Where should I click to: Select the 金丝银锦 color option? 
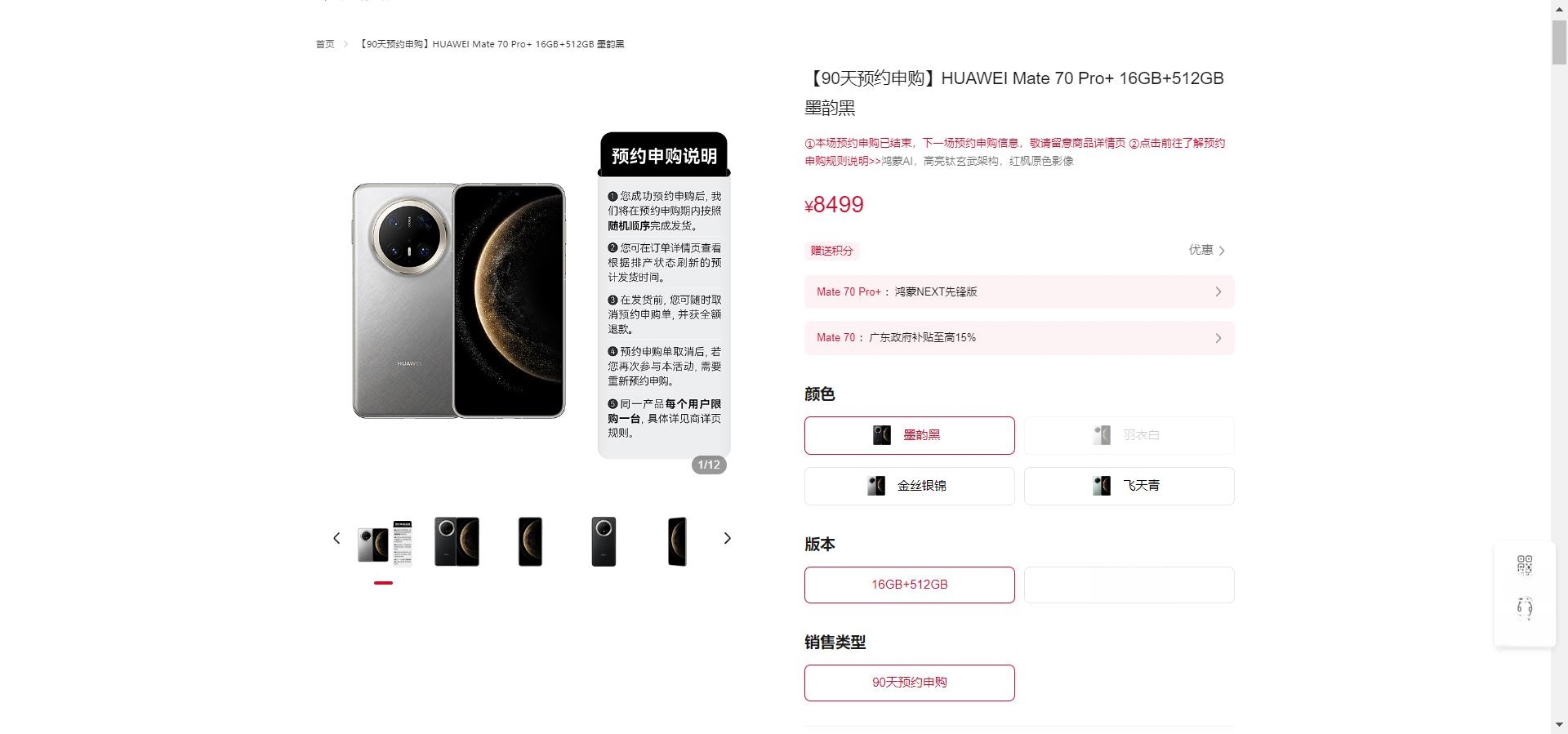click(x=909, y=486)
